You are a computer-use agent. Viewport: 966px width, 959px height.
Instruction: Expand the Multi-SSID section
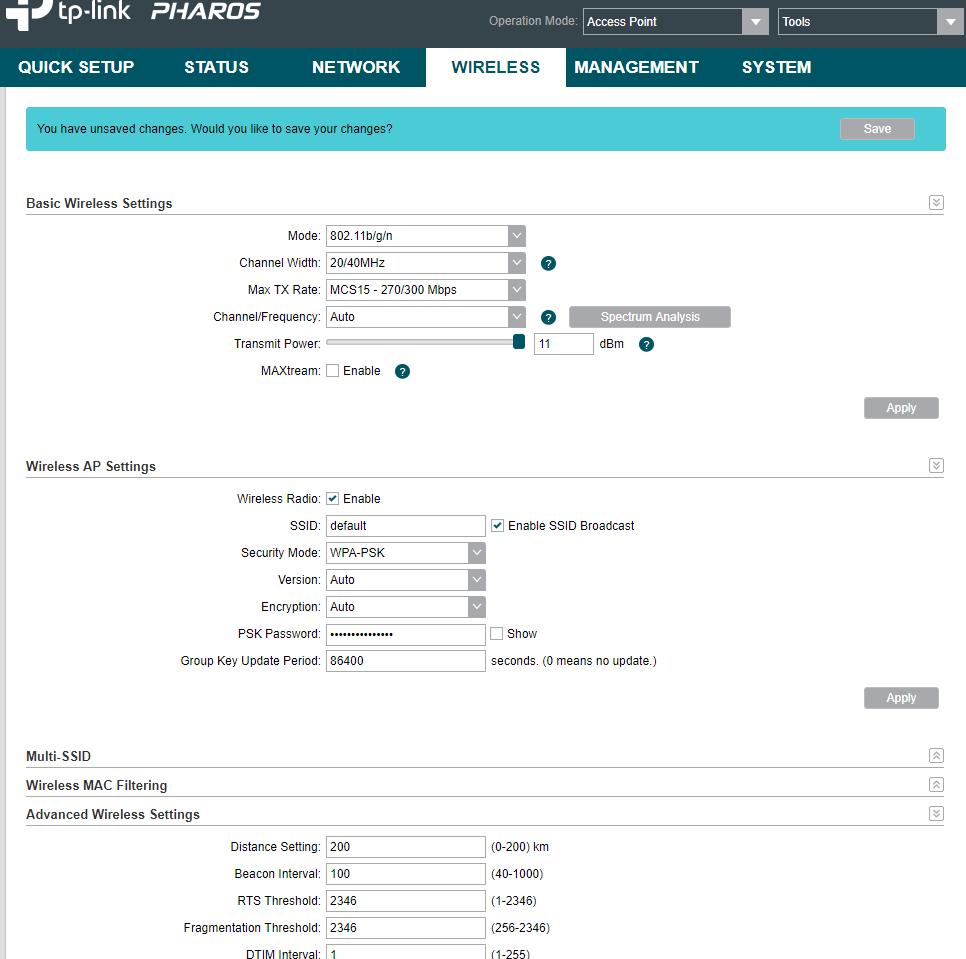(936, 756)
